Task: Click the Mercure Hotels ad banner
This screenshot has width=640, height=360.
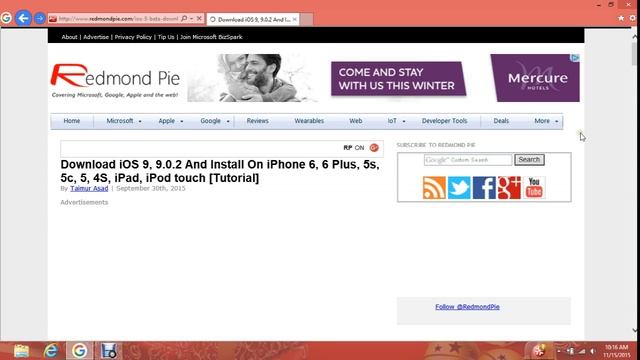Action: [x=535, y=78]
